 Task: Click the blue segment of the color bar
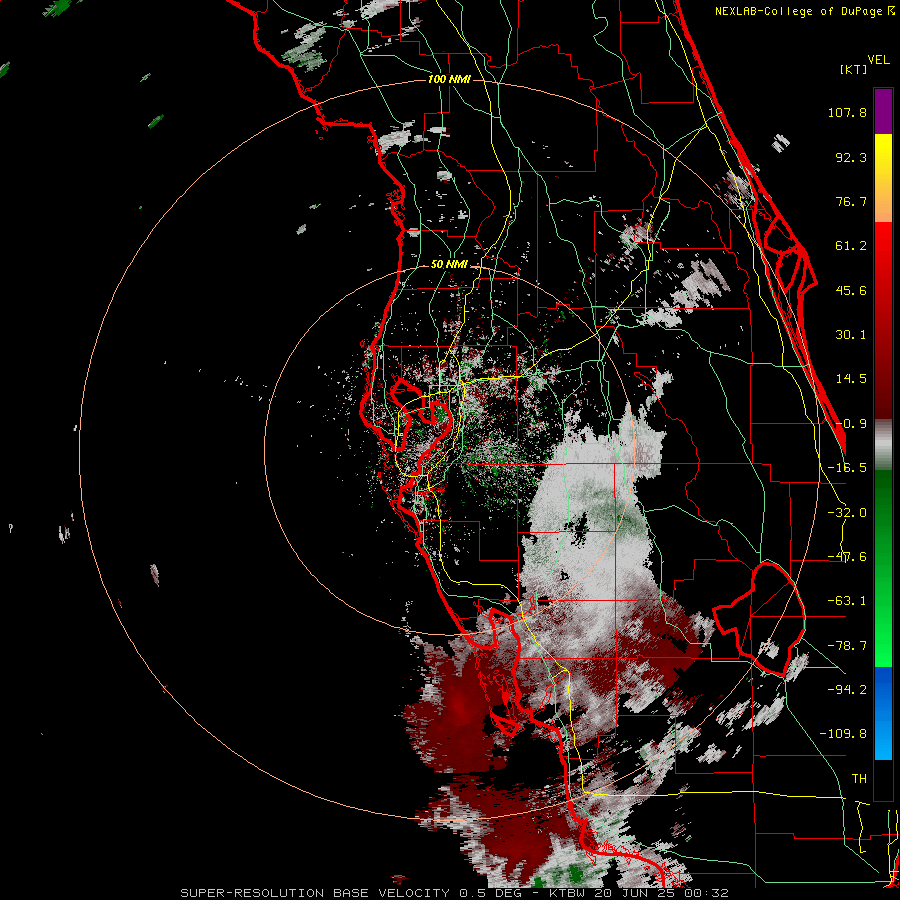[x=883, y=713]
